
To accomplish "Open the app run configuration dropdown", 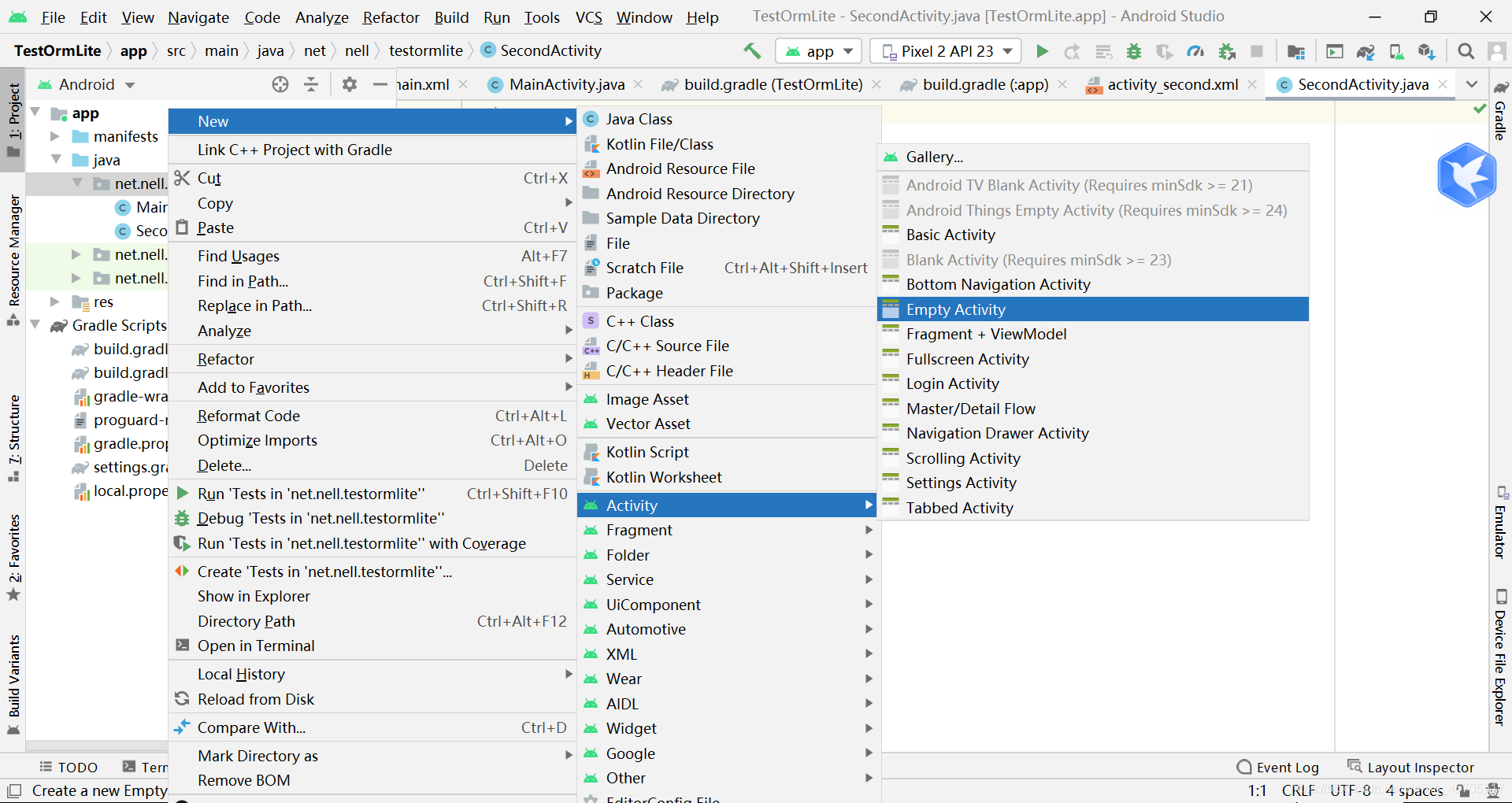I will [819, 51].
